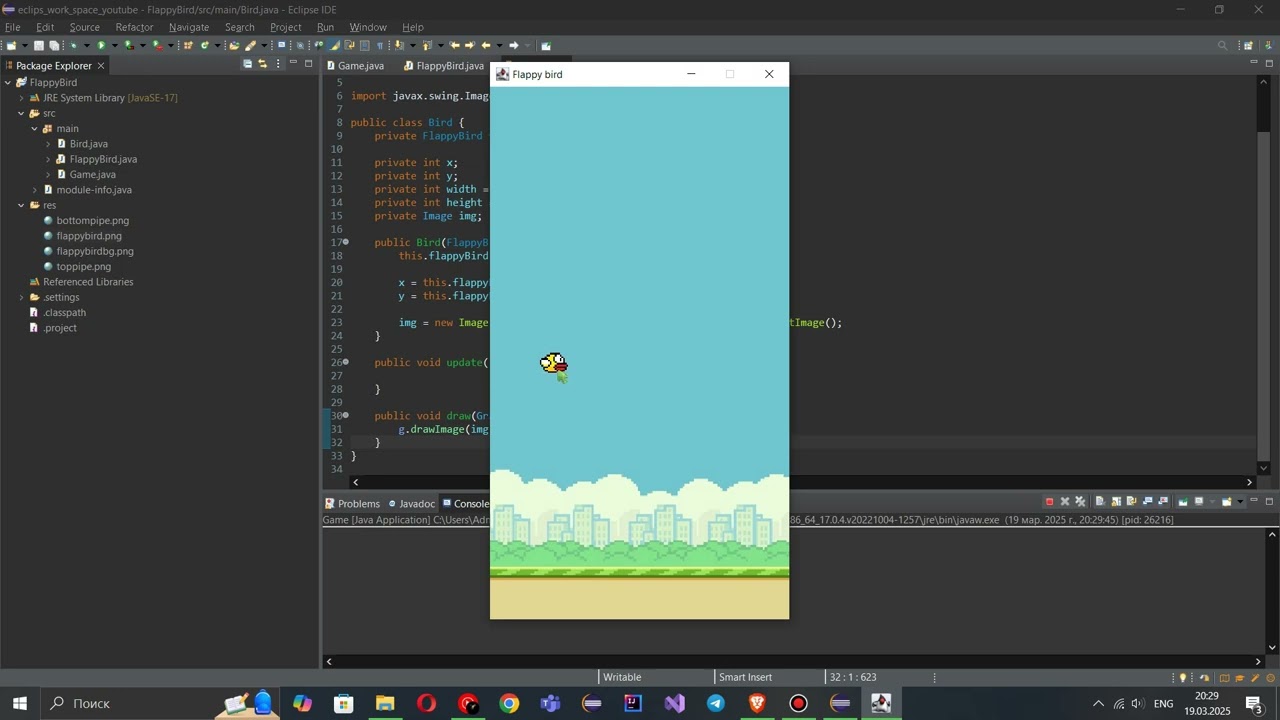Image resolution: width=1280 pixels, height=720 pixels.
Task: Open Package Explorer View Menu dots
Action: pos(278,64)
